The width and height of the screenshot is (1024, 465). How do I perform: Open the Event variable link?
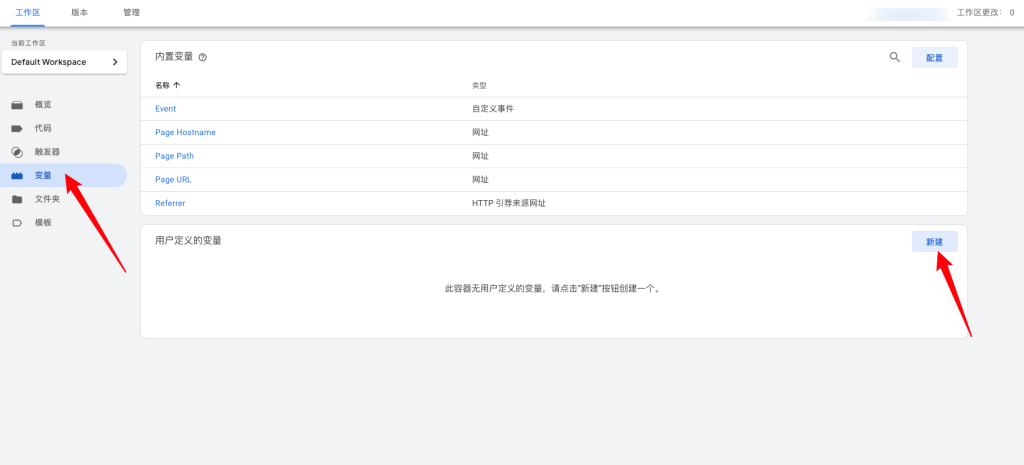point(165,109)
